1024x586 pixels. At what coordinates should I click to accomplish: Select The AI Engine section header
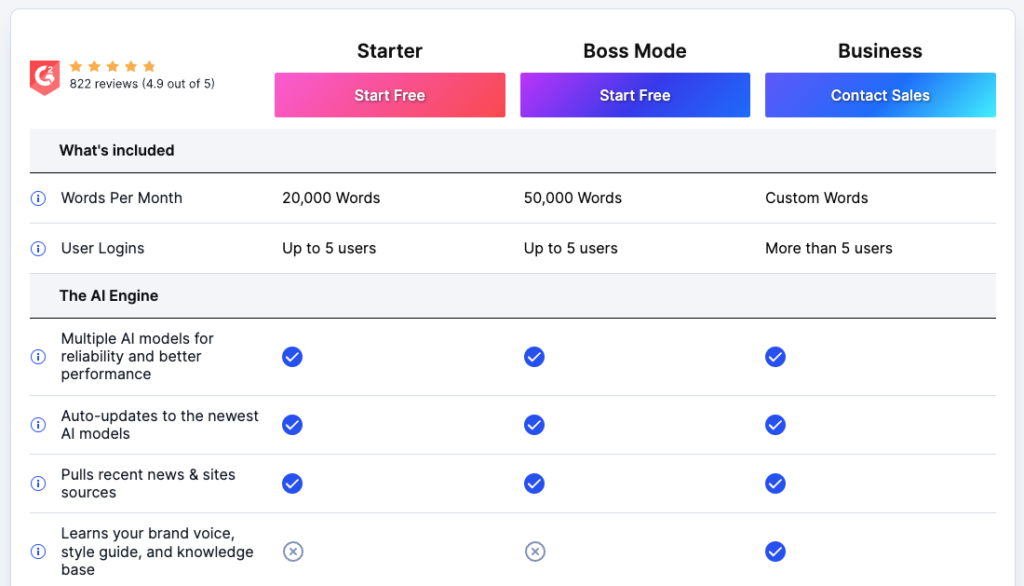click(513, 296)
